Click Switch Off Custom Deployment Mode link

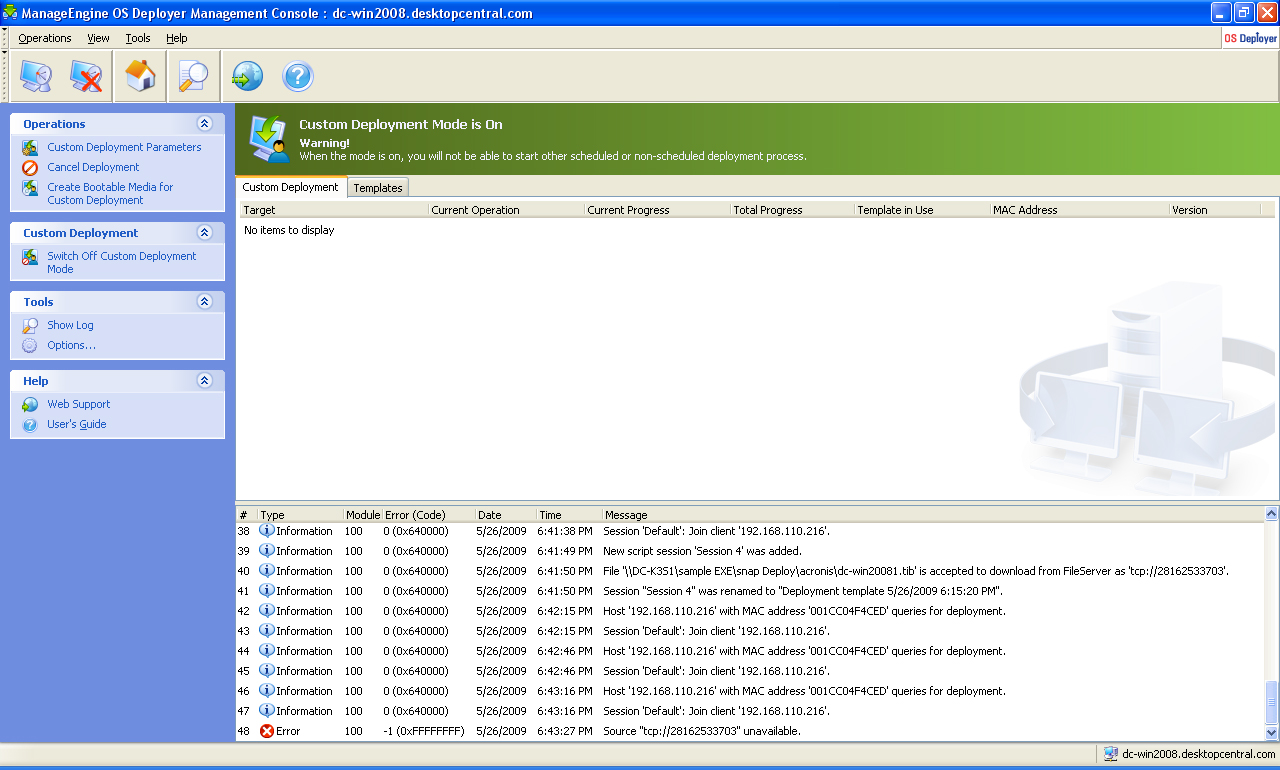tap(122, 263)
